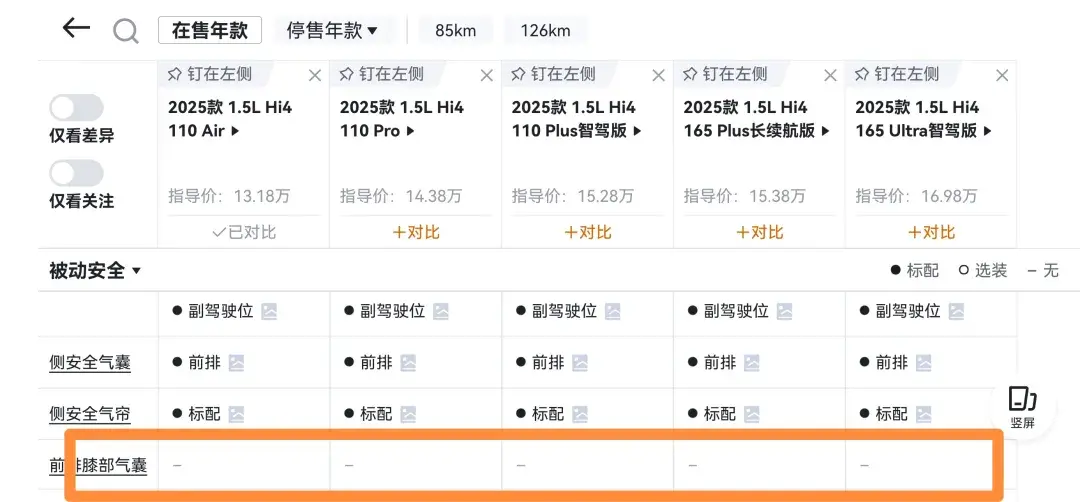Screen dimensions: 1080x502
Task: Click 指导价 13.18万 price text
Action: coord(229,196)
